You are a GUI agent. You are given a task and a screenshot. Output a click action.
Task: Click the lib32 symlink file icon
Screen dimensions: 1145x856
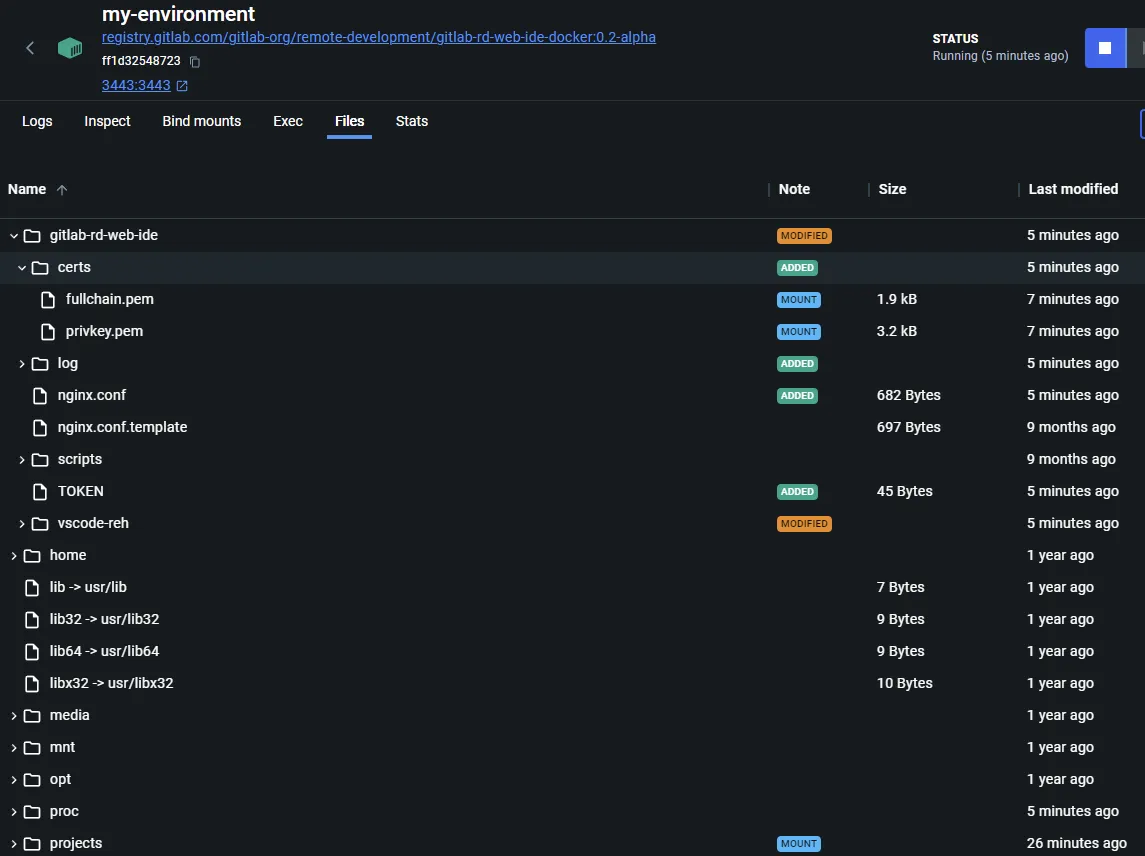[x=32, y=620]
